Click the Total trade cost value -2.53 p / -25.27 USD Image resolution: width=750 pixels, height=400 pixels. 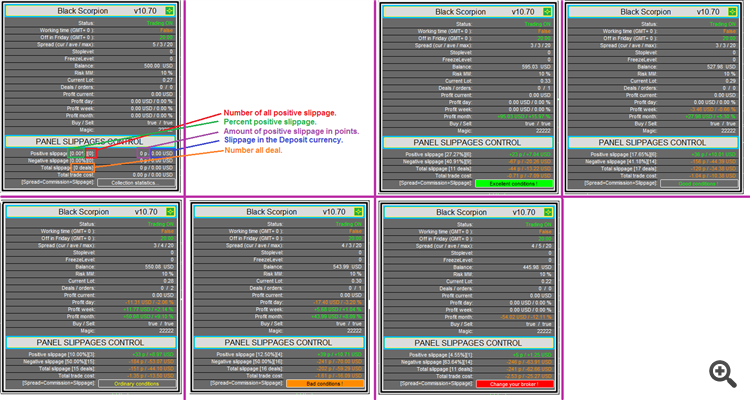coord(529,377)
